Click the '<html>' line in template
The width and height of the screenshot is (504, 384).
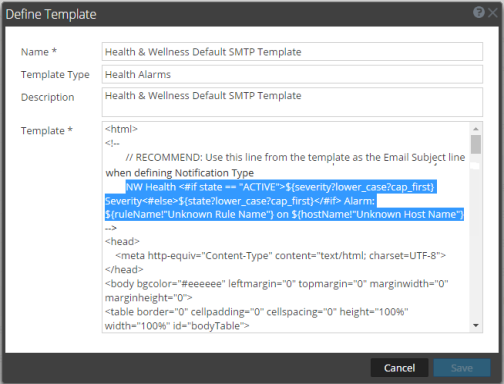coord(121,129)
